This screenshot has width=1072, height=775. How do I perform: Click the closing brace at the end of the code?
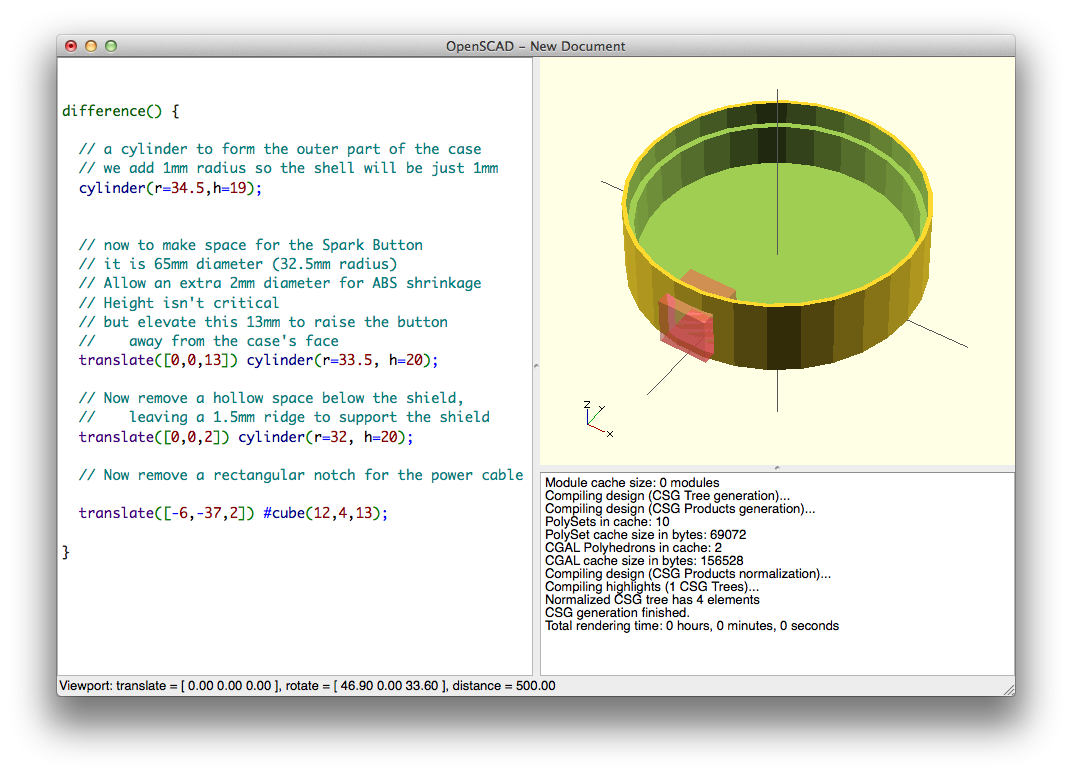tap(65, 551)
